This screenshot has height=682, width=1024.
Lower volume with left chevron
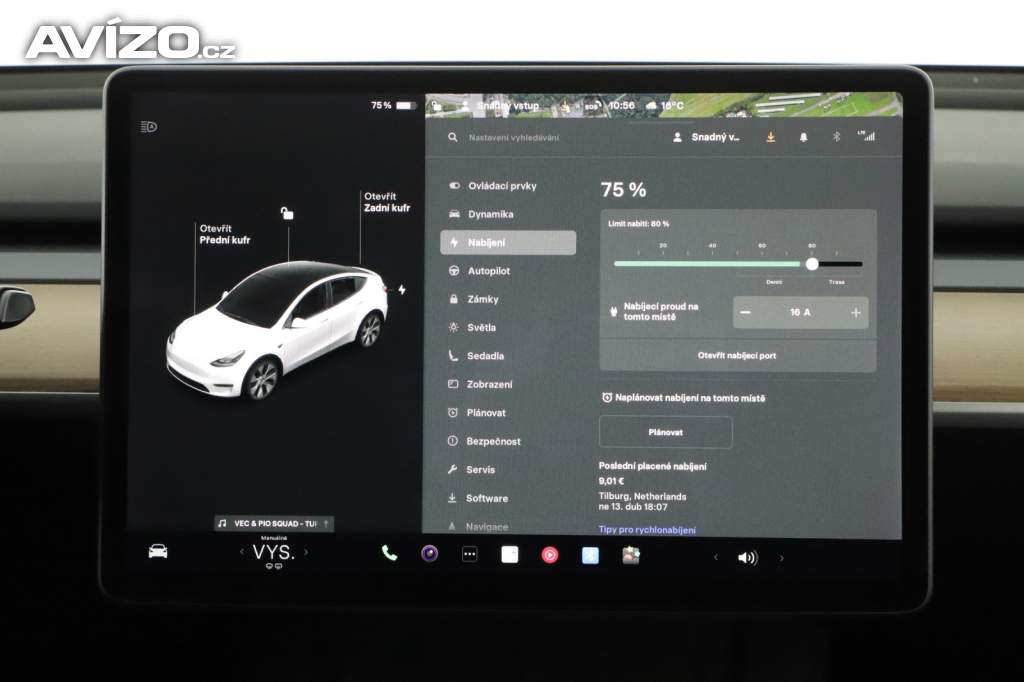[715, 558]
